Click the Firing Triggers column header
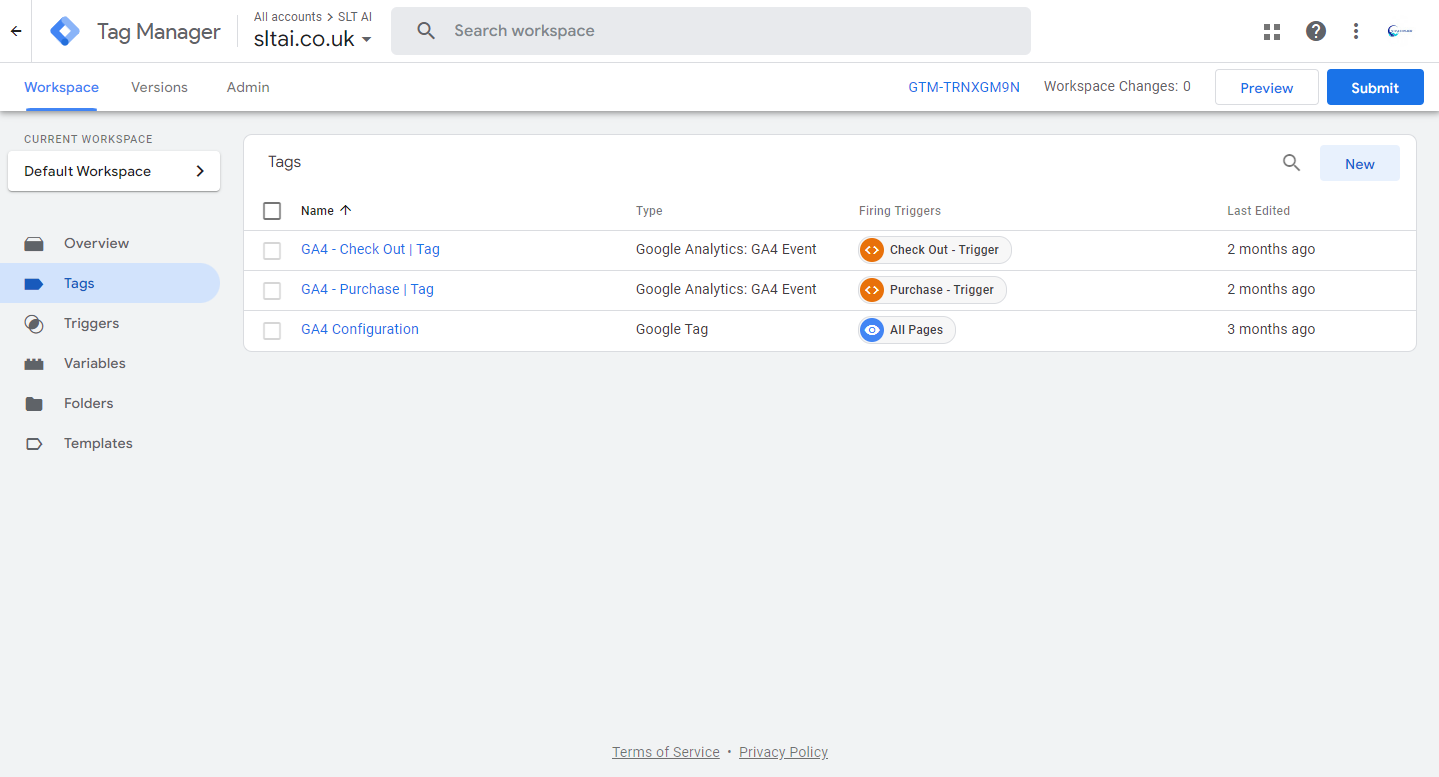This screenshot has height=777, width=1439. coord(900,211)
